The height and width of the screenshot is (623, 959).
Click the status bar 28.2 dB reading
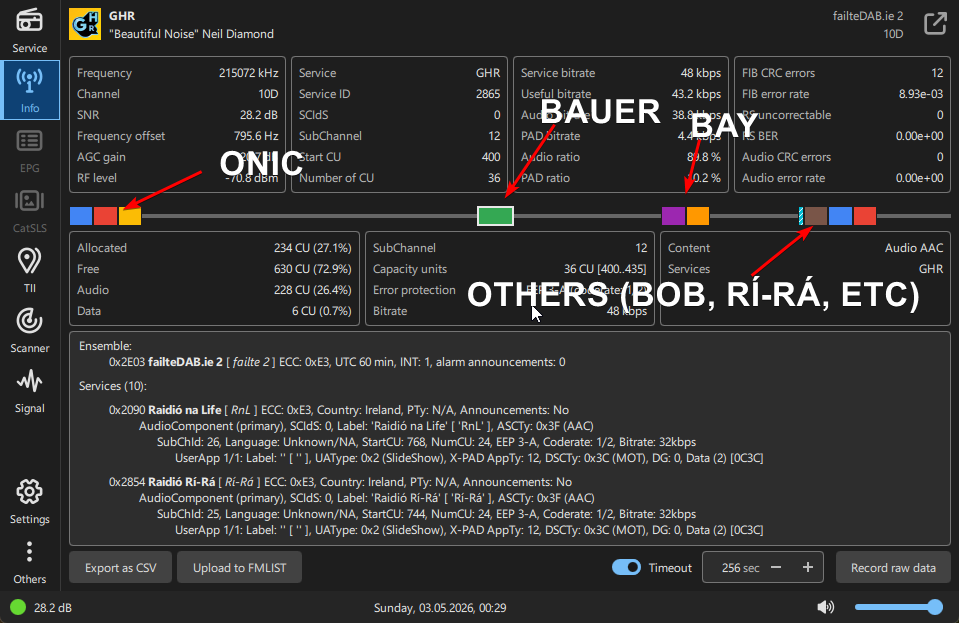53,608
